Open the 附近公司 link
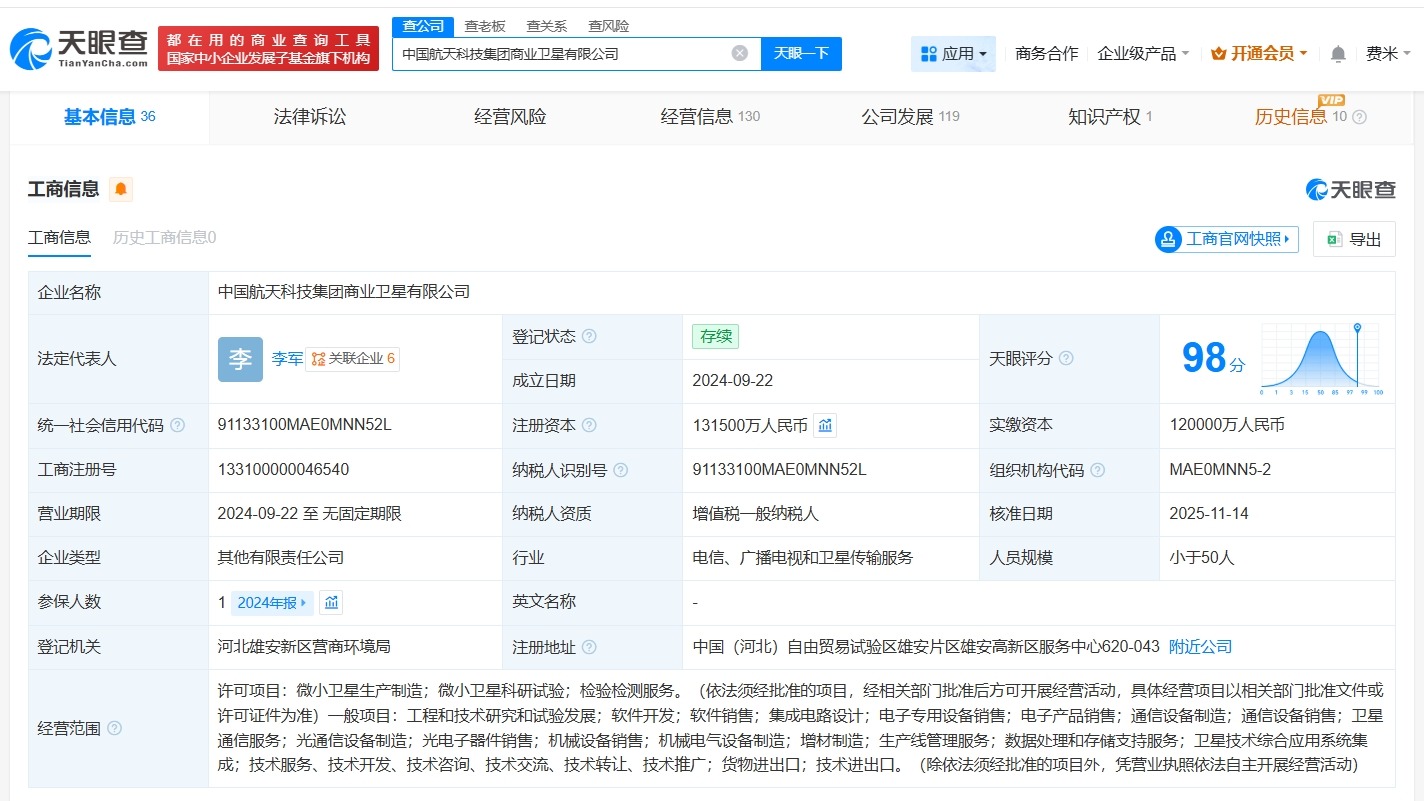 1202,646
